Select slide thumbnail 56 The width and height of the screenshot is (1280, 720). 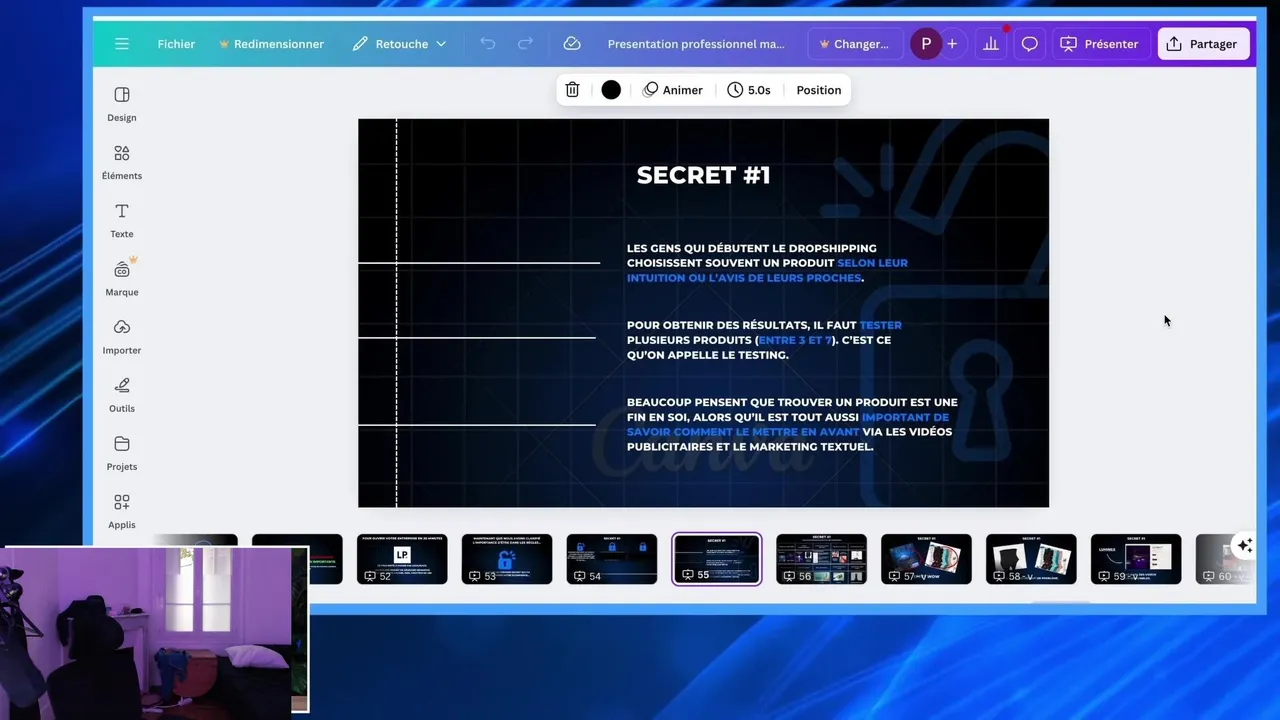(821, 559)
